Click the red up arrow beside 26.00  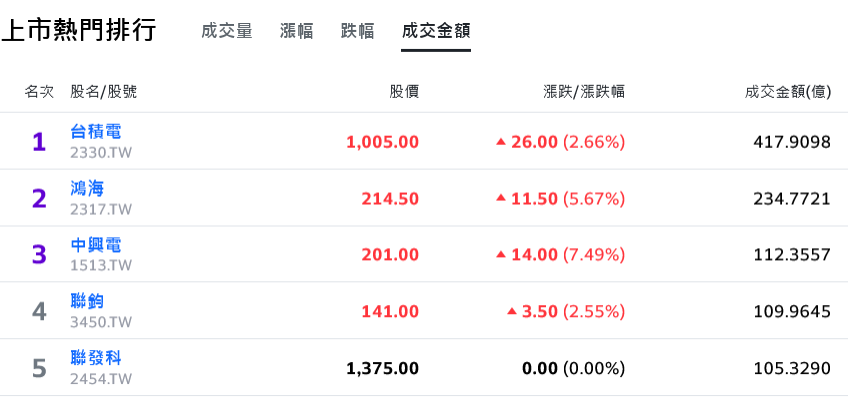(500, 143)
